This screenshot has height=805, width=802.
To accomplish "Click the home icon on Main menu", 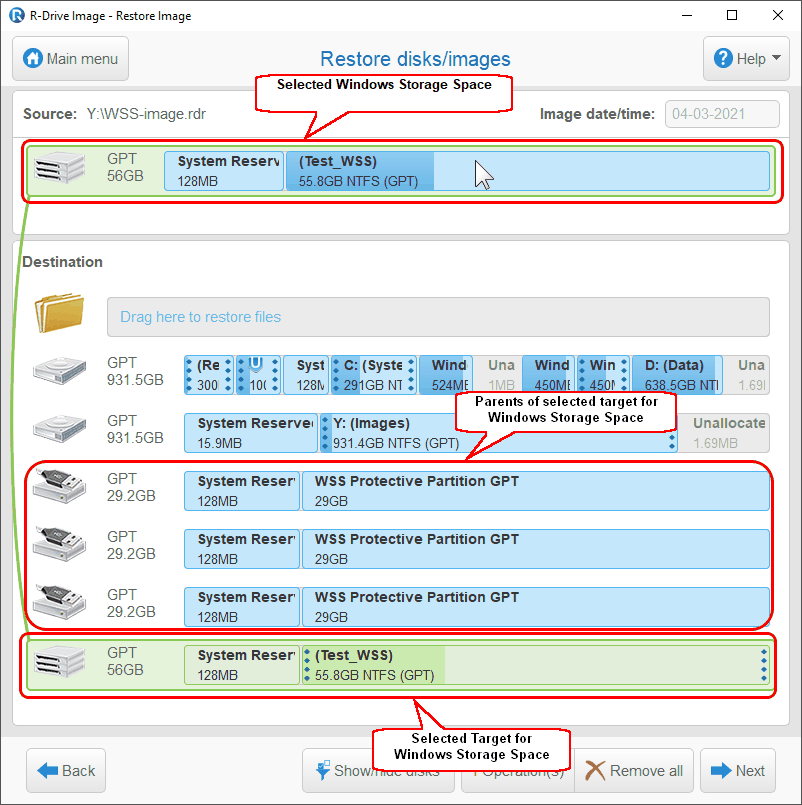I will (32, 59).
